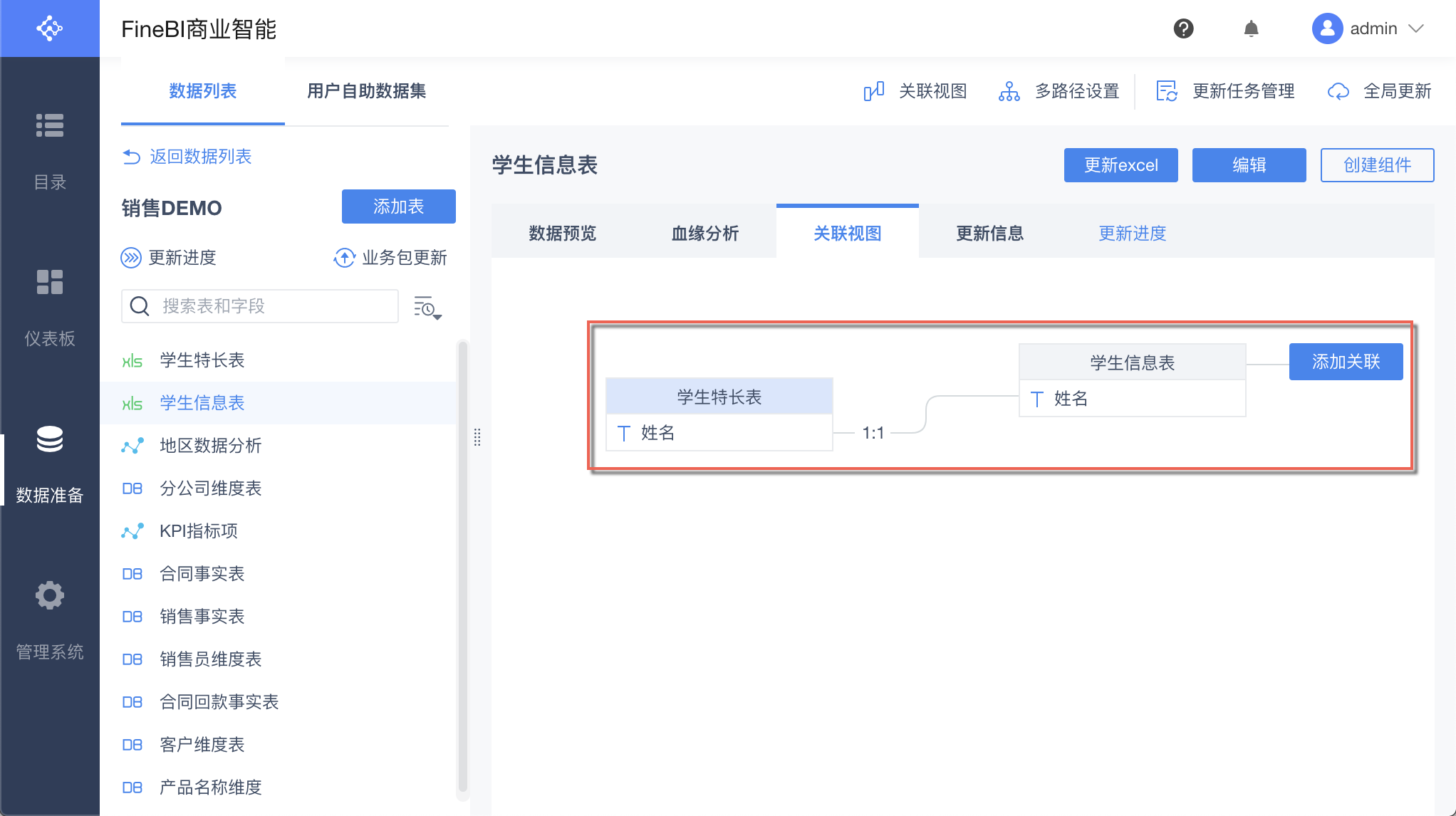Image resolution: width=1456 pixels, height=816 pixels.
Task: Open 更新任务管理 task icon
Action: click(x=1166, y=91)
